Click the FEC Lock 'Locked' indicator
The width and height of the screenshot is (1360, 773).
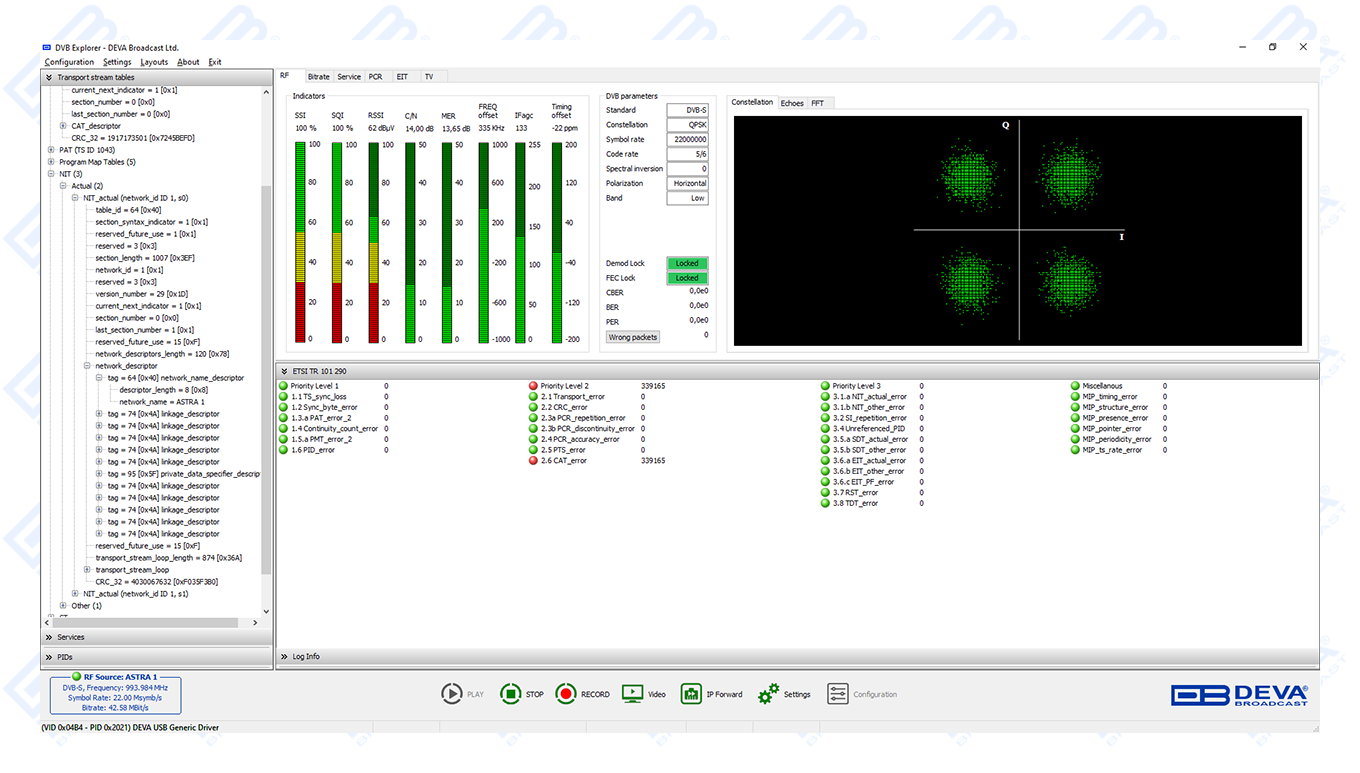687,278
